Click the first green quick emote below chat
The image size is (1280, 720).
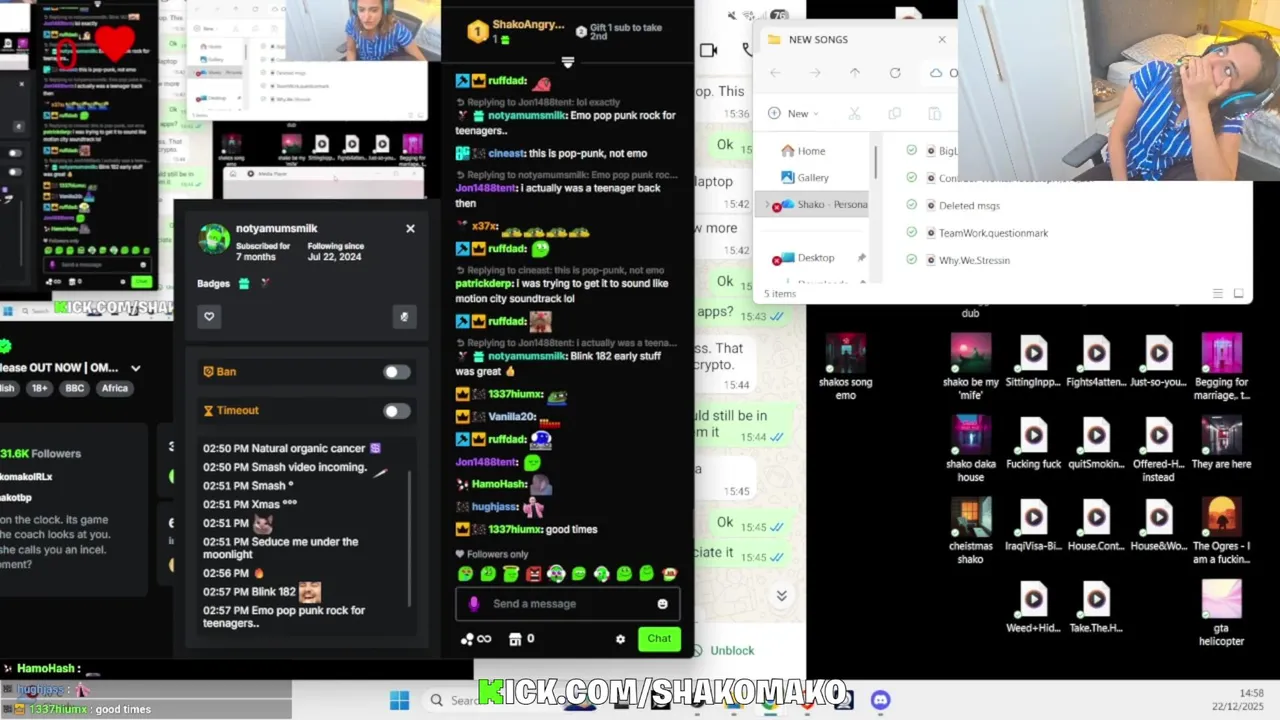tap(465, 574)
